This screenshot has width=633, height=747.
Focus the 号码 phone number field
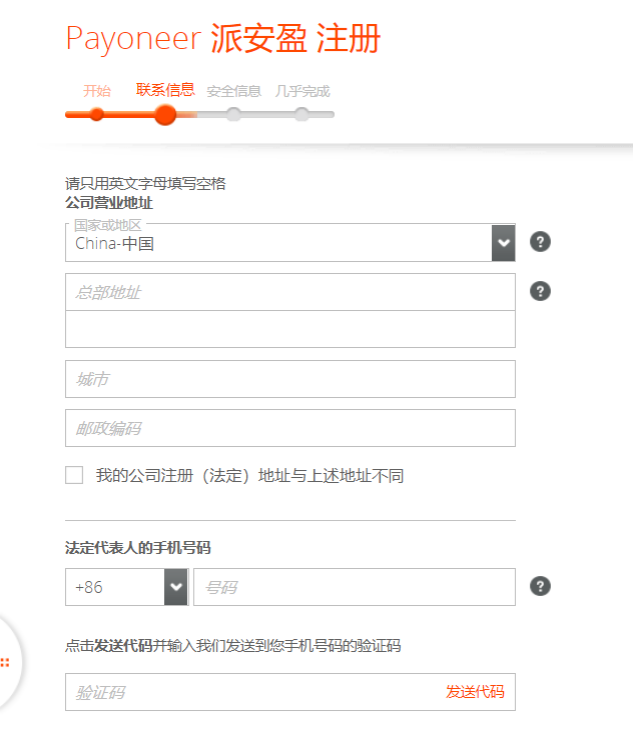[354, 587]
